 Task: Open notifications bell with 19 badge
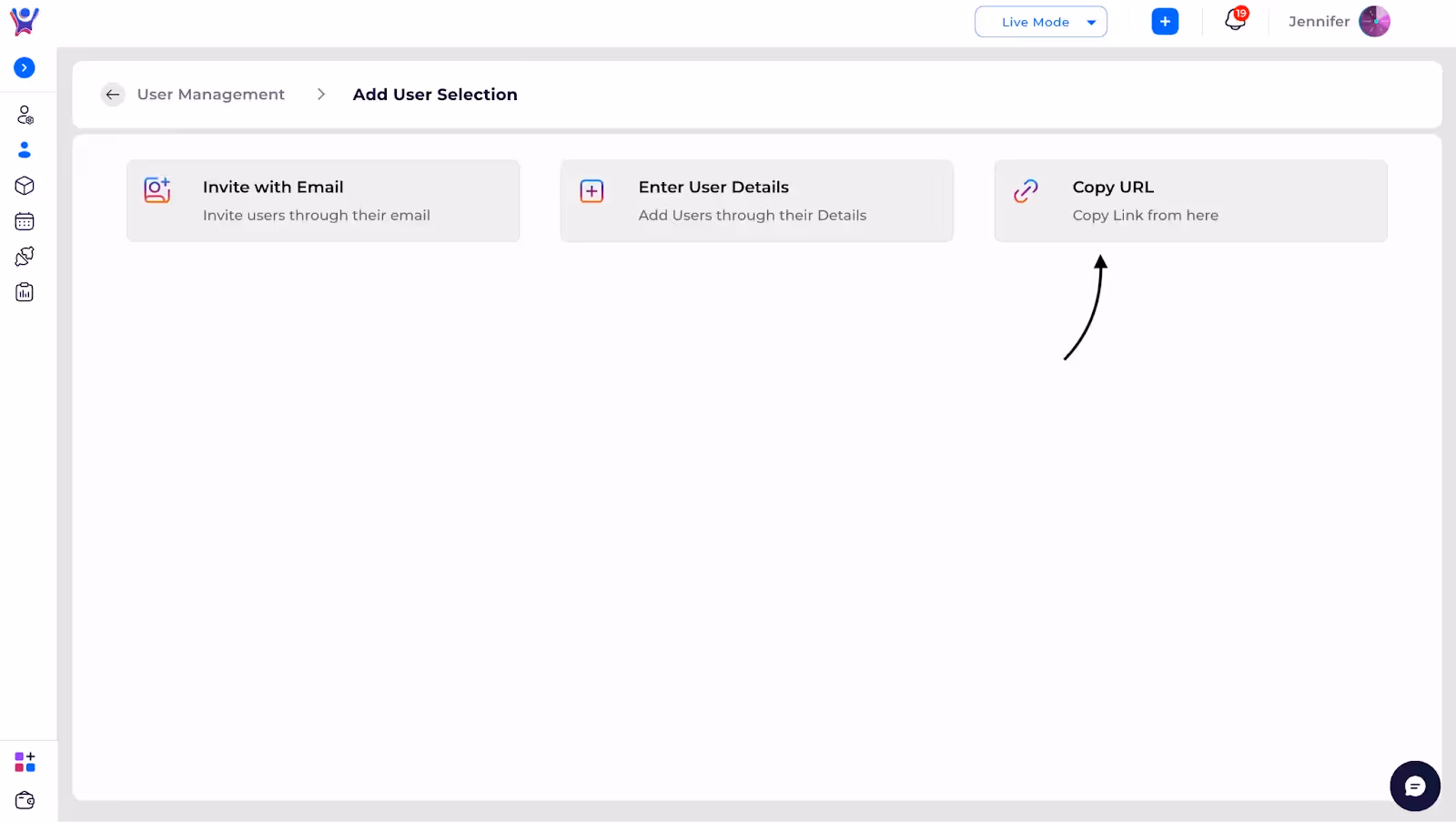coord(1236,19)
